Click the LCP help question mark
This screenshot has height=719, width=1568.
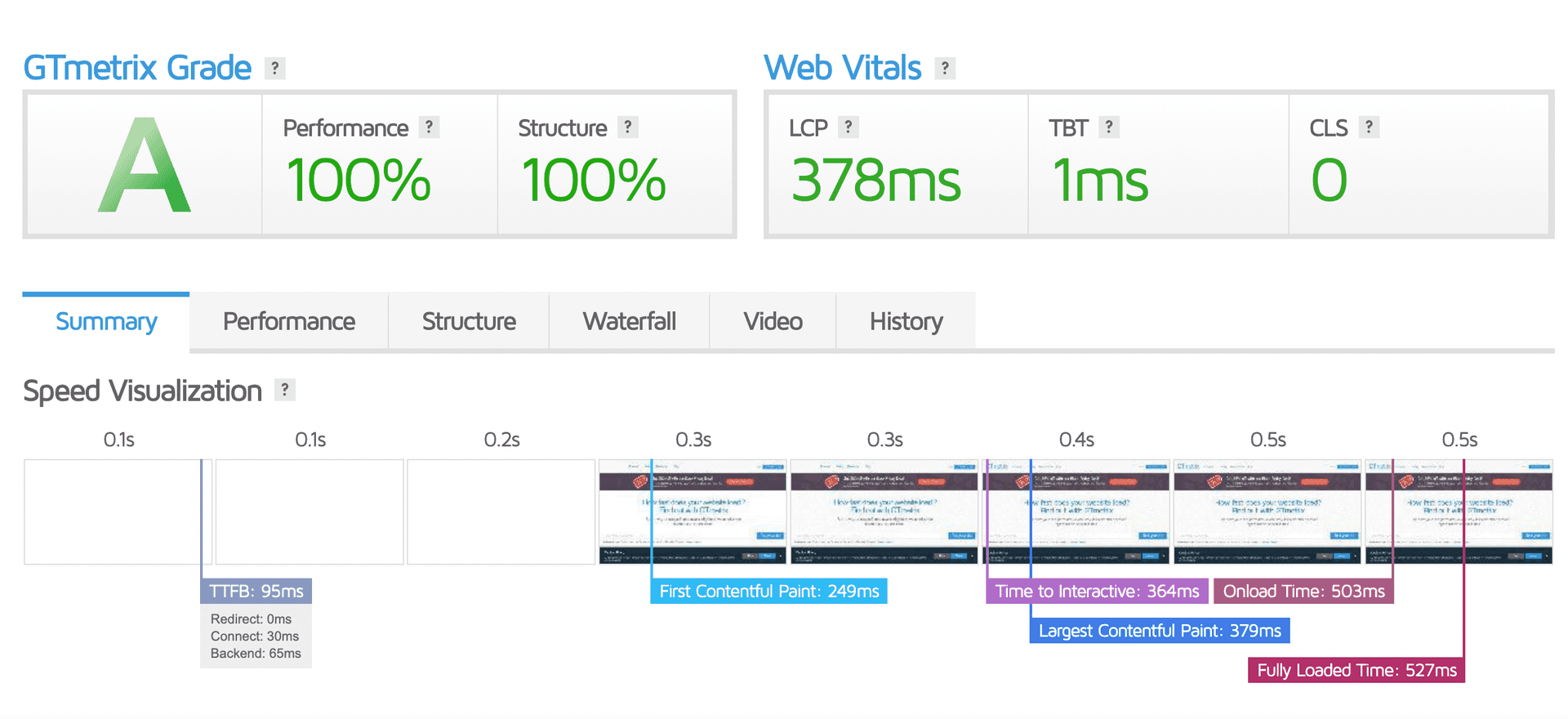(849, 127)
